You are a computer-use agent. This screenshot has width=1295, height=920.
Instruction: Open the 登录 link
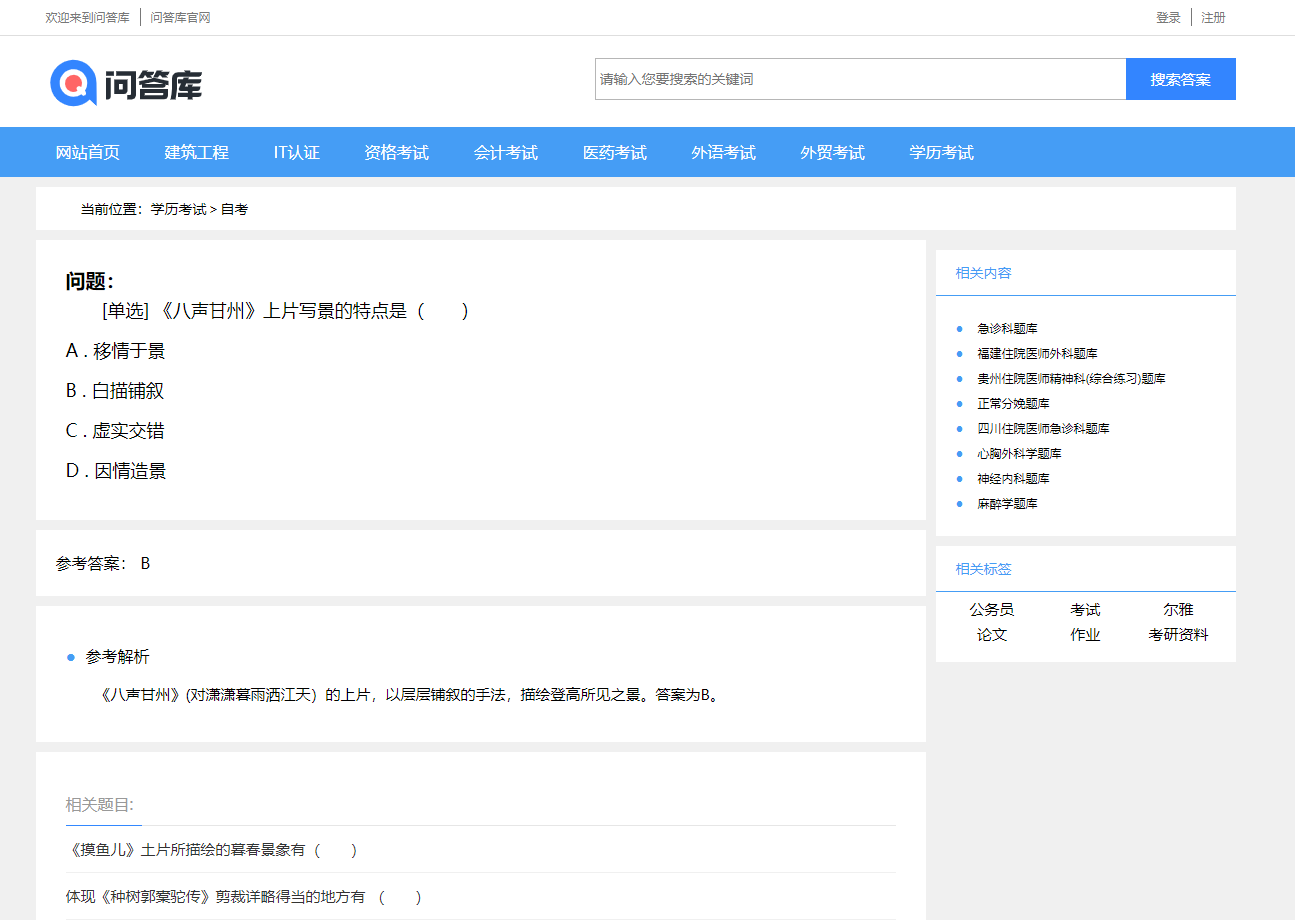1168,18
